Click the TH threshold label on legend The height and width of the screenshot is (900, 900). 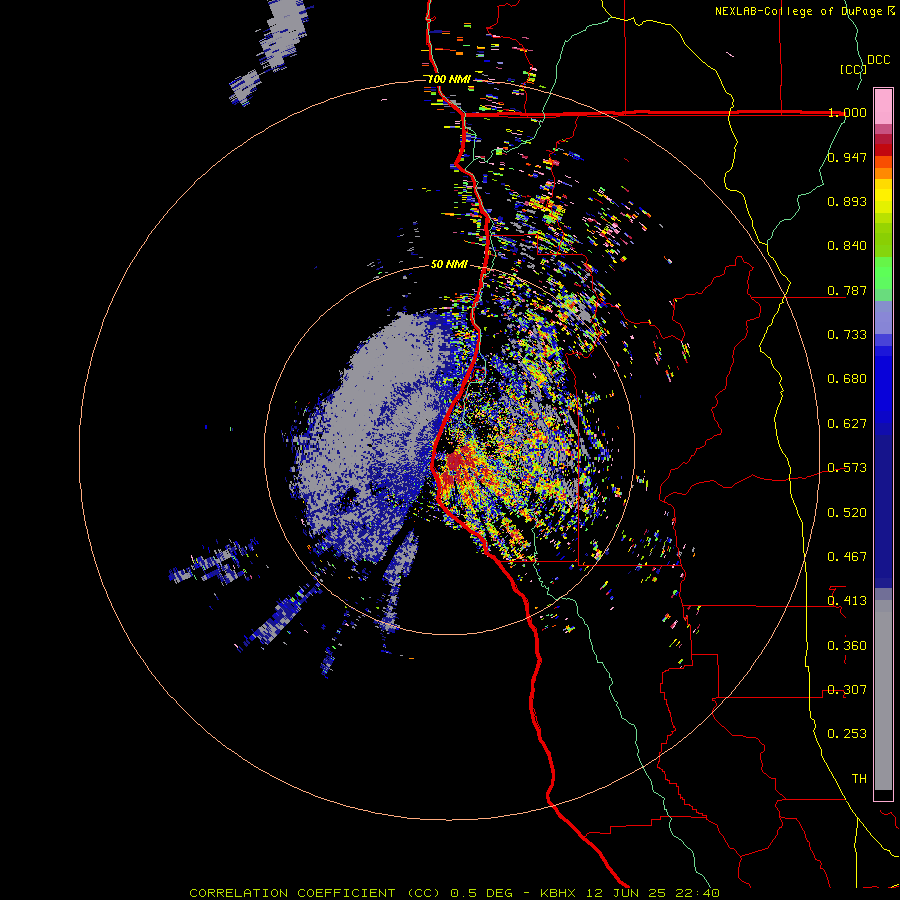[859, 779]
